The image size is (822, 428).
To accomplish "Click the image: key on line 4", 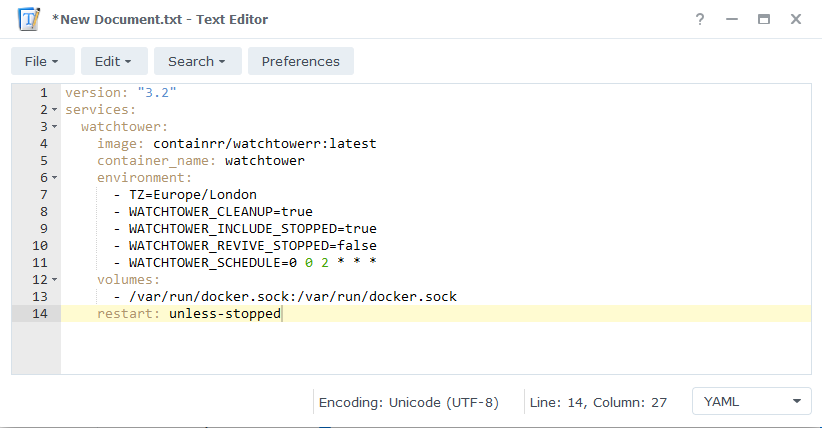I will pos(121,144).
